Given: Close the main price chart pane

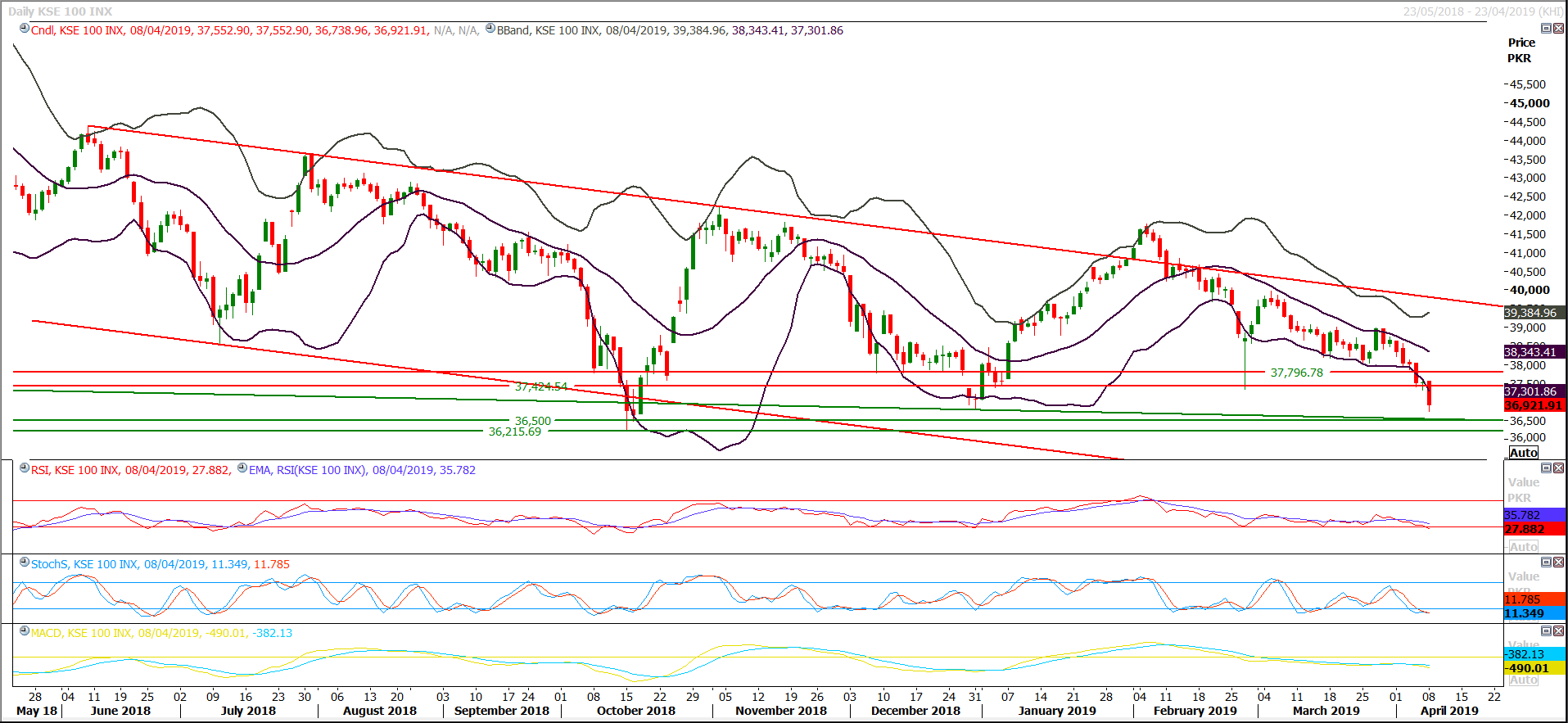Looking at the screenshot, I should coord(1558,28).
